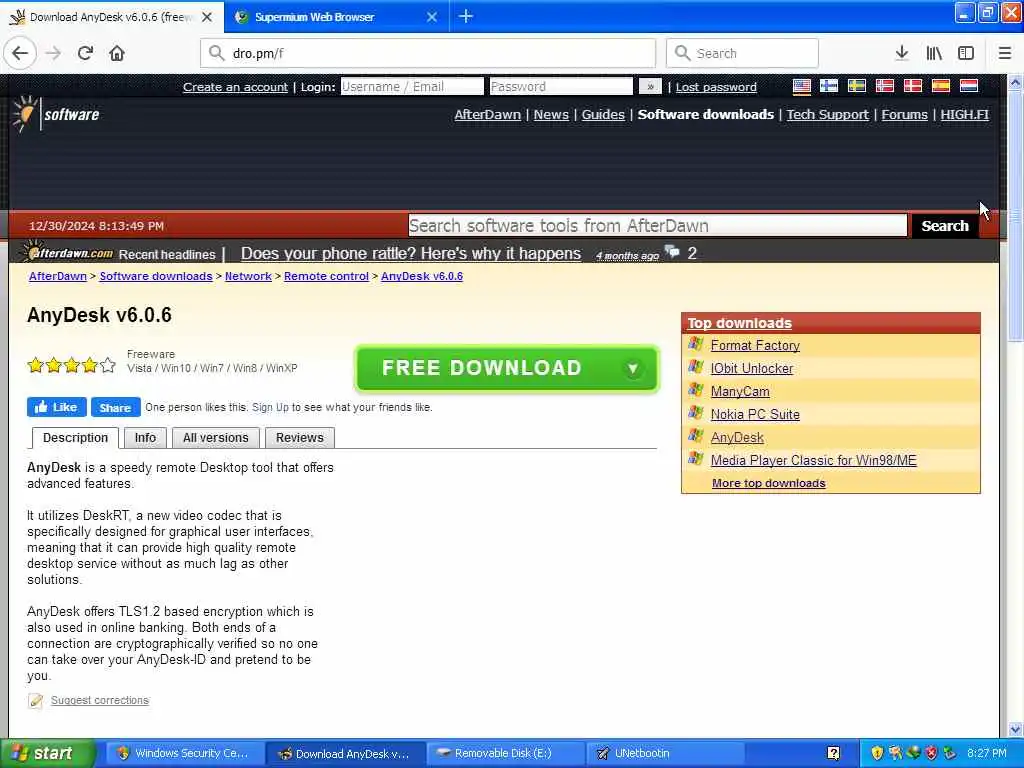Submit login with the arrow button
Screen dimensions: 1024x768
(x=650, y=86)
